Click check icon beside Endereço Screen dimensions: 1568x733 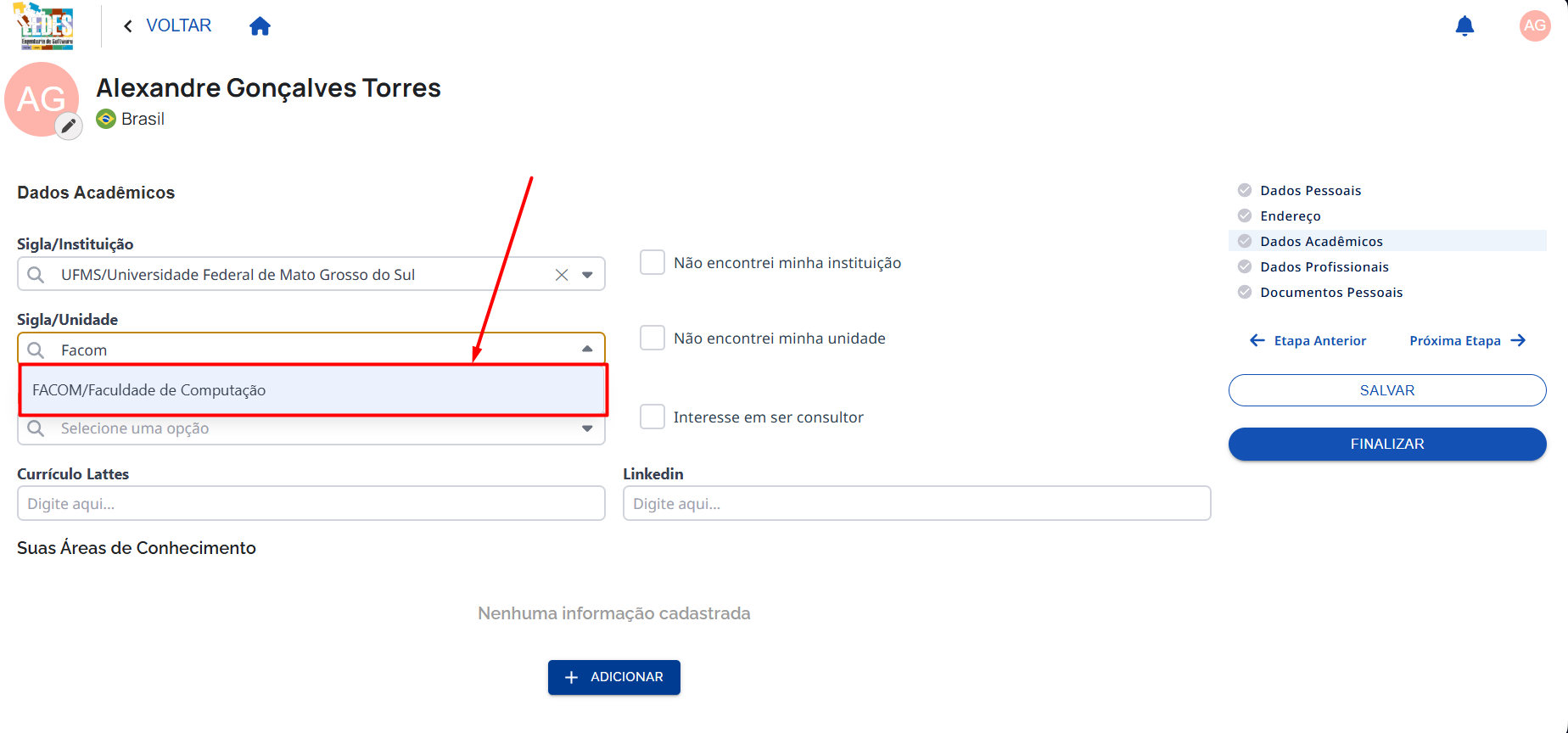pyautogui.click(x=1245, y=215)
